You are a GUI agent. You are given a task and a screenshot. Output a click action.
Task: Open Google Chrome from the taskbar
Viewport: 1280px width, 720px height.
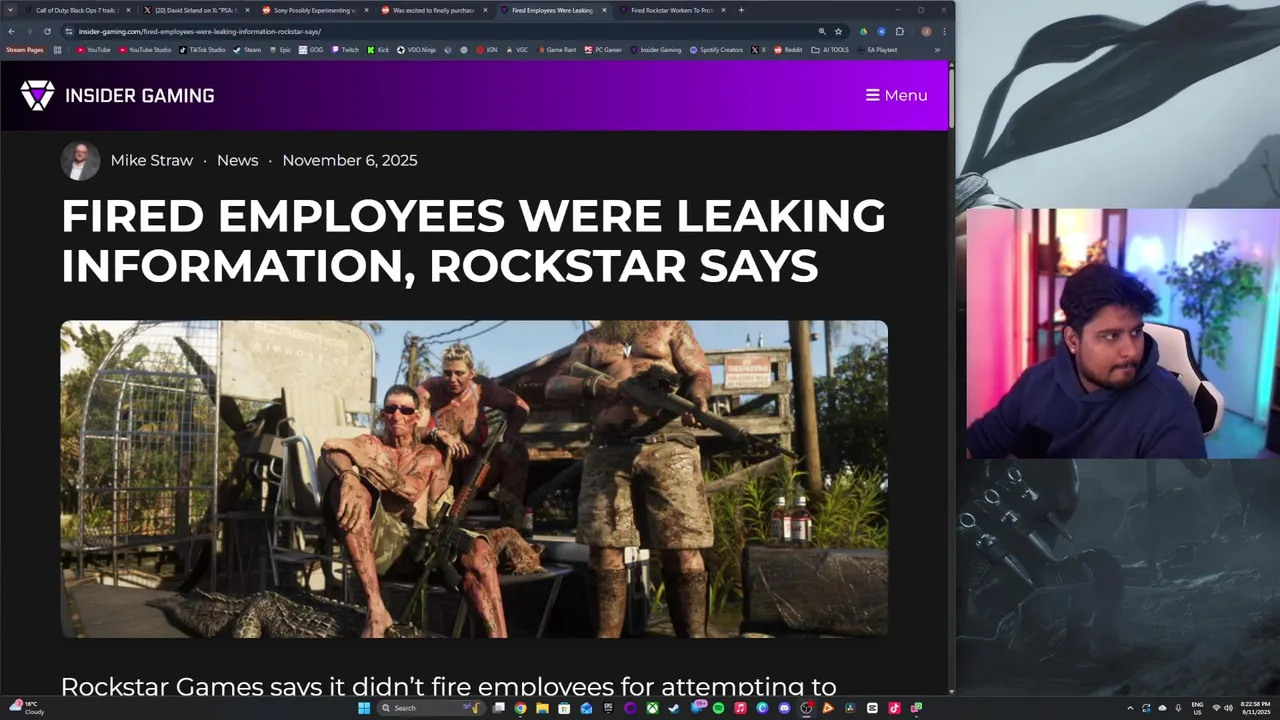point(521,708)
